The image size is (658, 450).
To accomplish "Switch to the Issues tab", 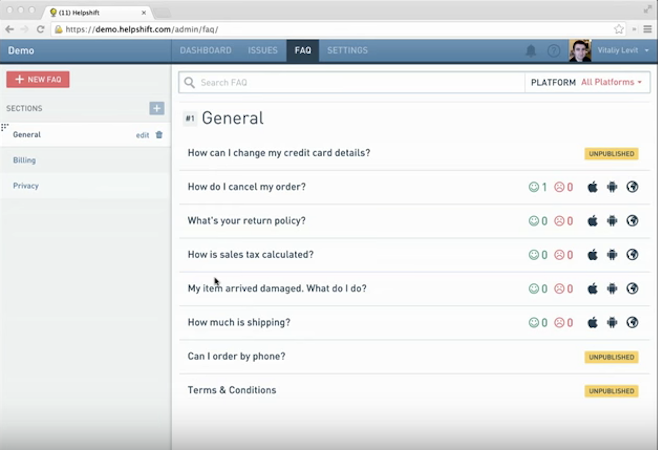I will 263,50.
